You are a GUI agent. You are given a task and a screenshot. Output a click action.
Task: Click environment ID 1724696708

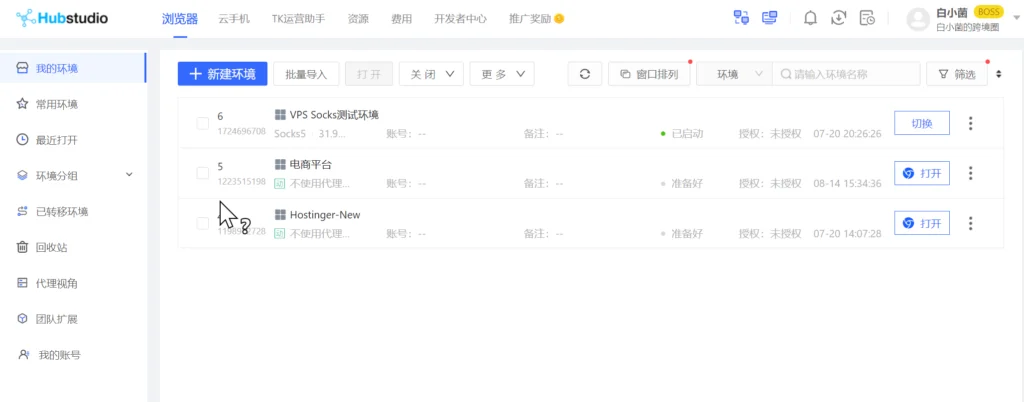pos(242,131)
